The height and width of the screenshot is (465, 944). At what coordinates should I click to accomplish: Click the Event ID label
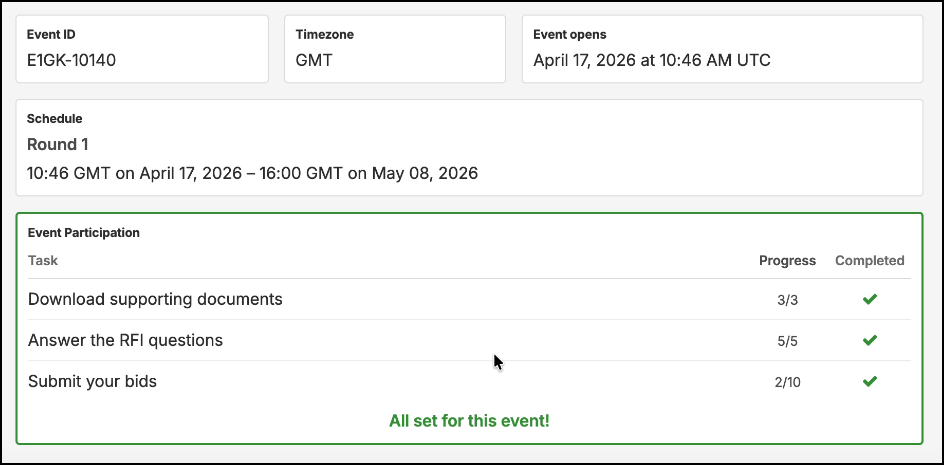[x=51, y=34]
